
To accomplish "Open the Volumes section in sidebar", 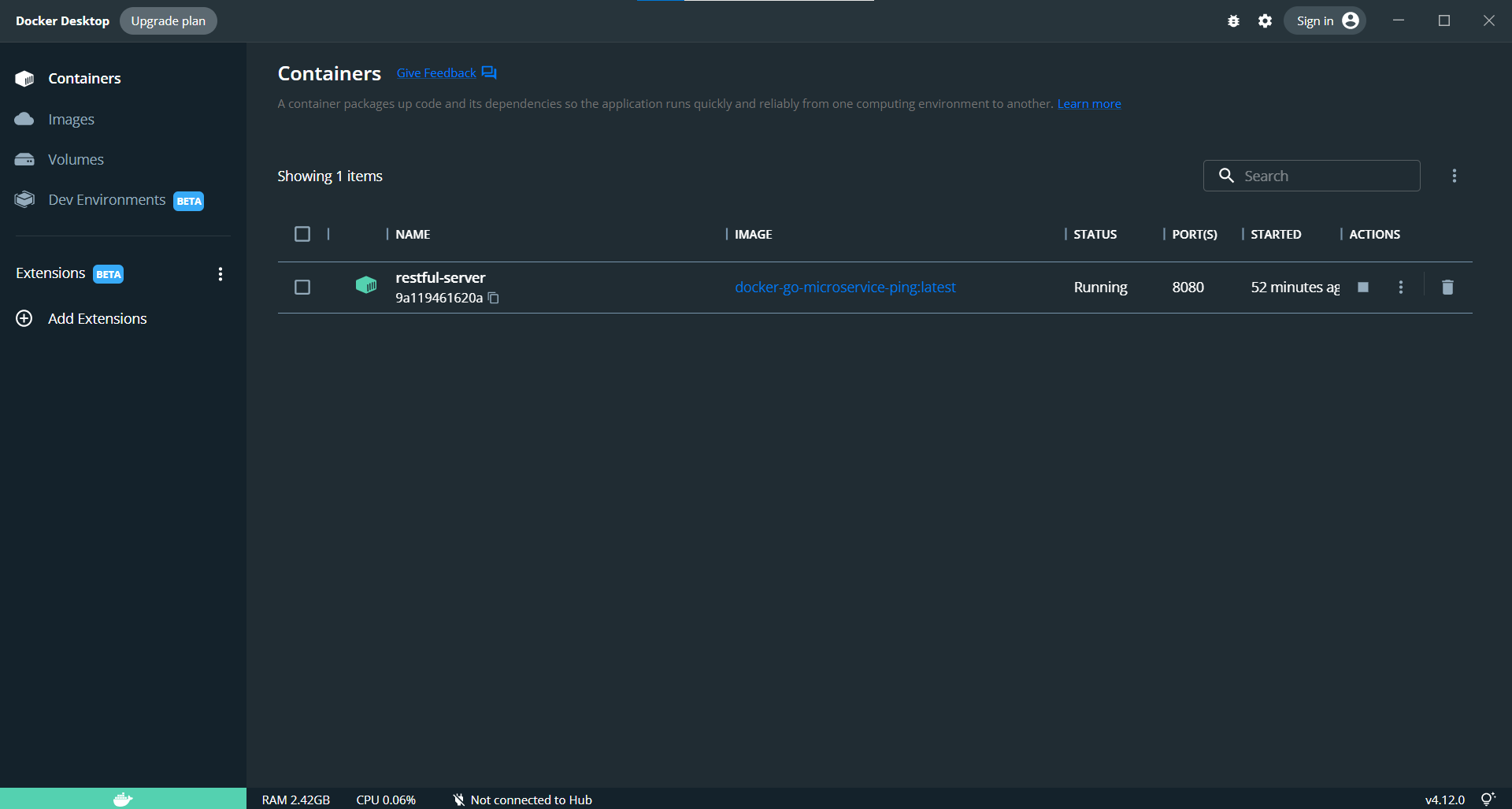I will 75,159.
